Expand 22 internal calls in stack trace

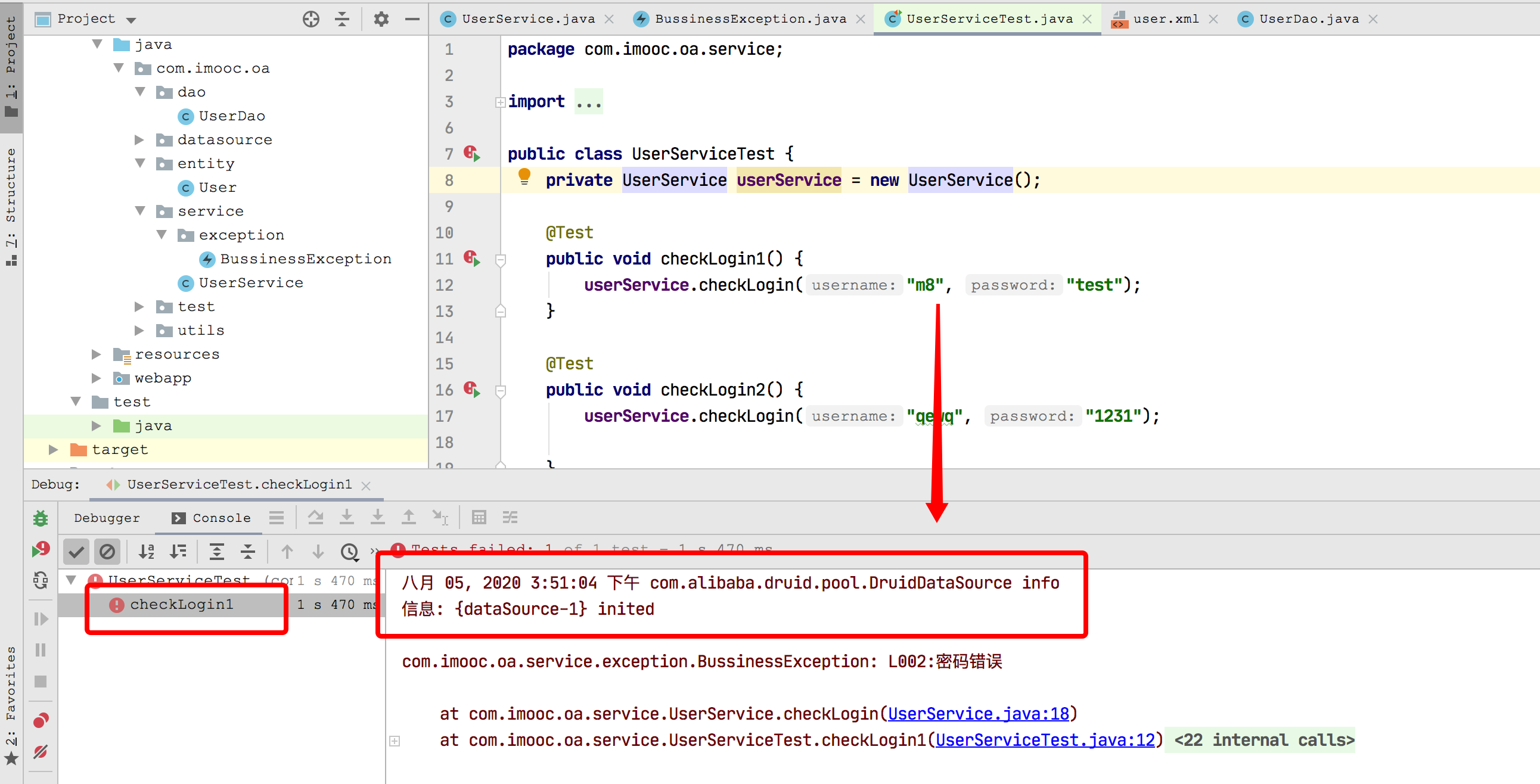[395, 741]
